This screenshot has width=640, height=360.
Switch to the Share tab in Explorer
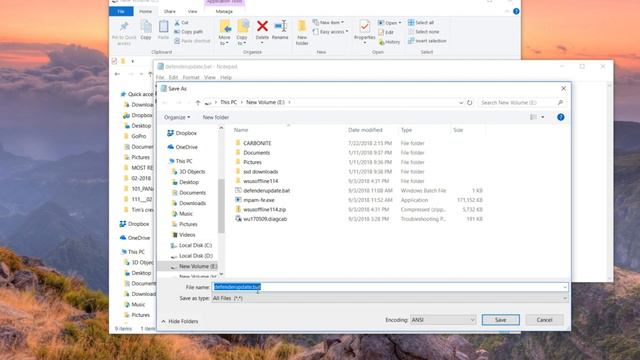click(169, 11)
